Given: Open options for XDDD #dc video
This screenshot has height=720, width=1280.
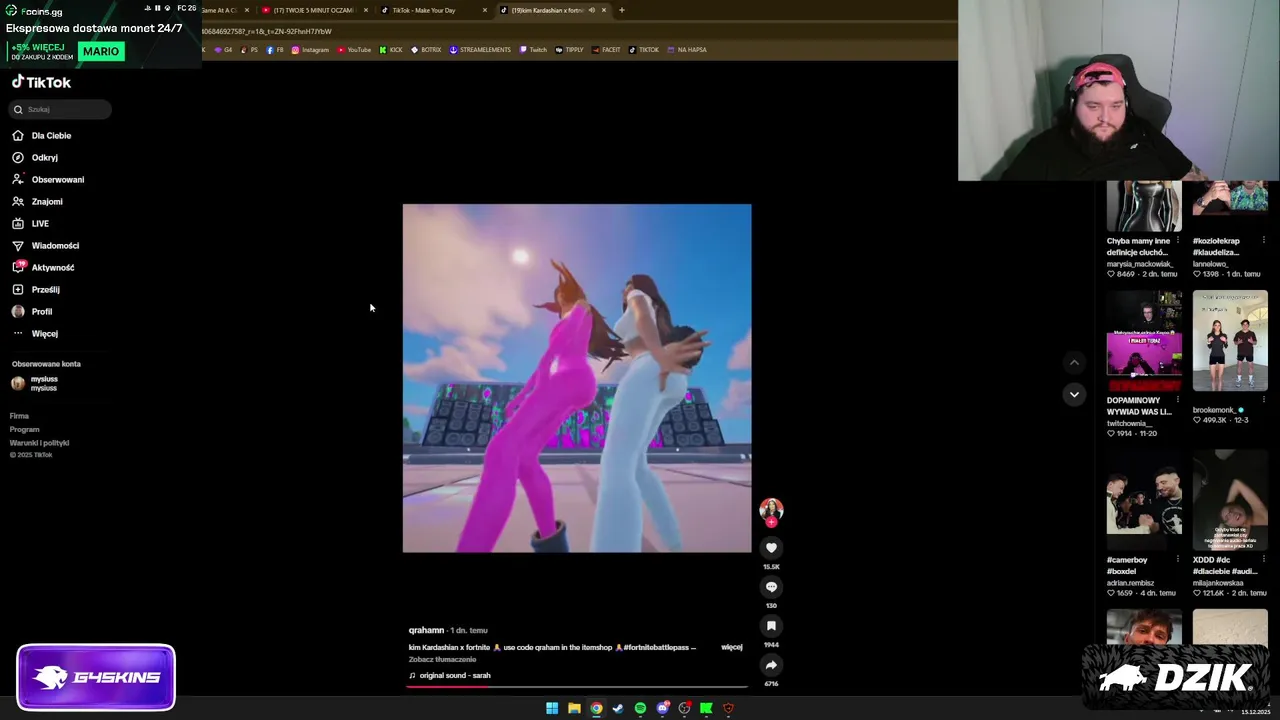Looking at the screenshot, I should tap(1263, 559).
